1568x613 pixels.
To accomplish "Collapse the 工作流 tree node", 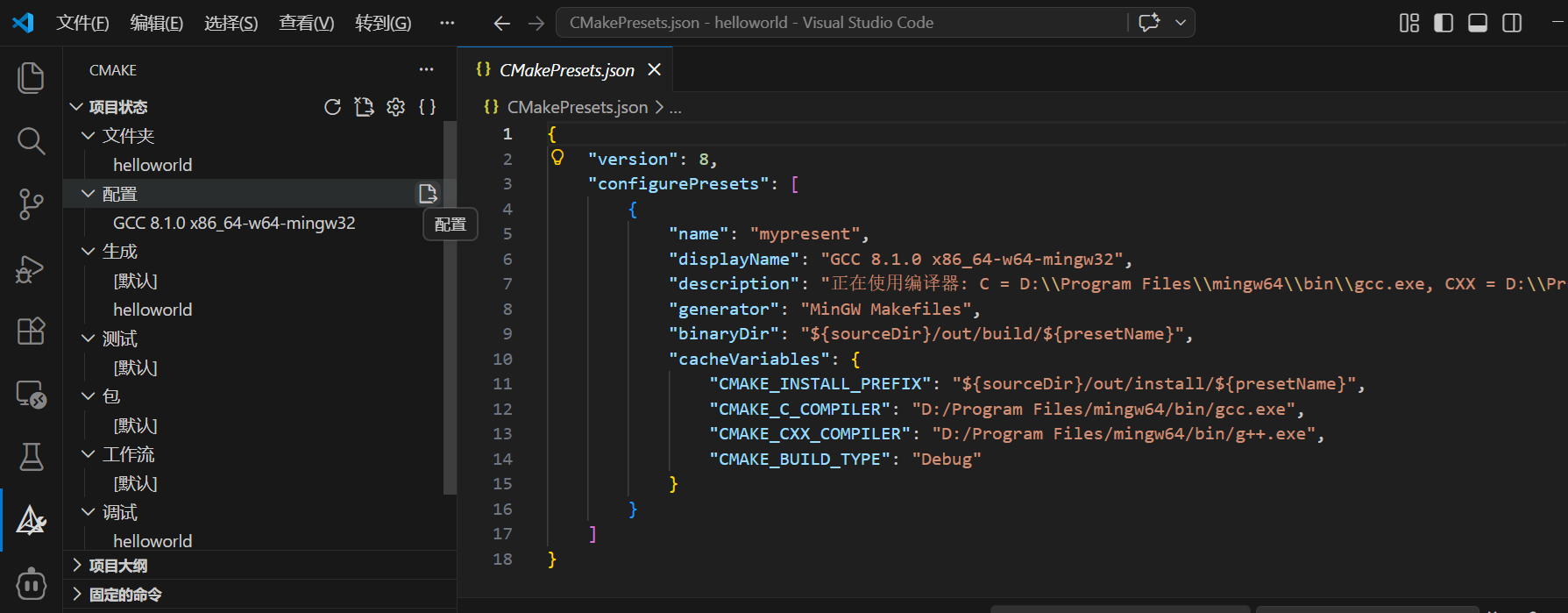I will click(x=88, y=454).
